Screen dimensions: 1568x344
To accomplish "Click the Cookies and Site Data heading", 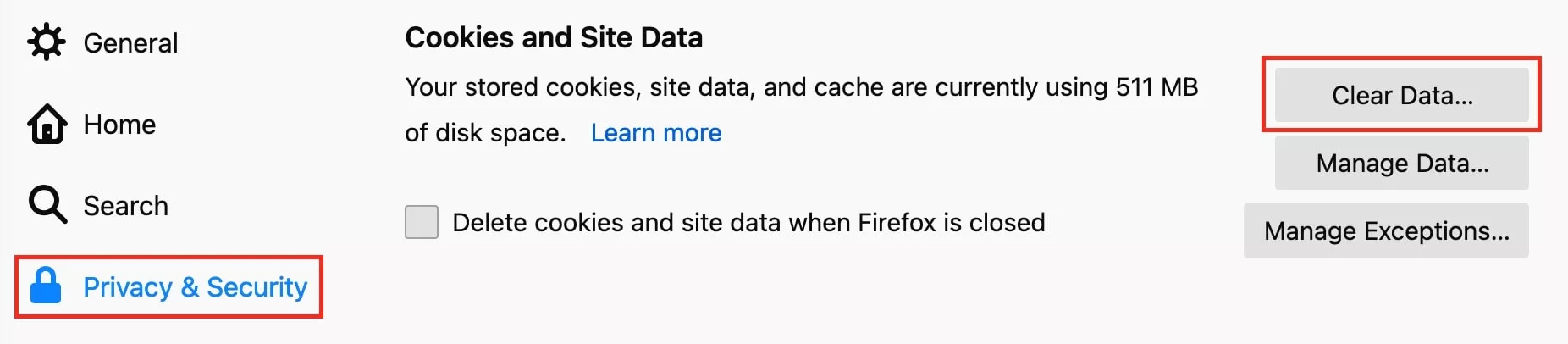I will (x=554, y=37).
